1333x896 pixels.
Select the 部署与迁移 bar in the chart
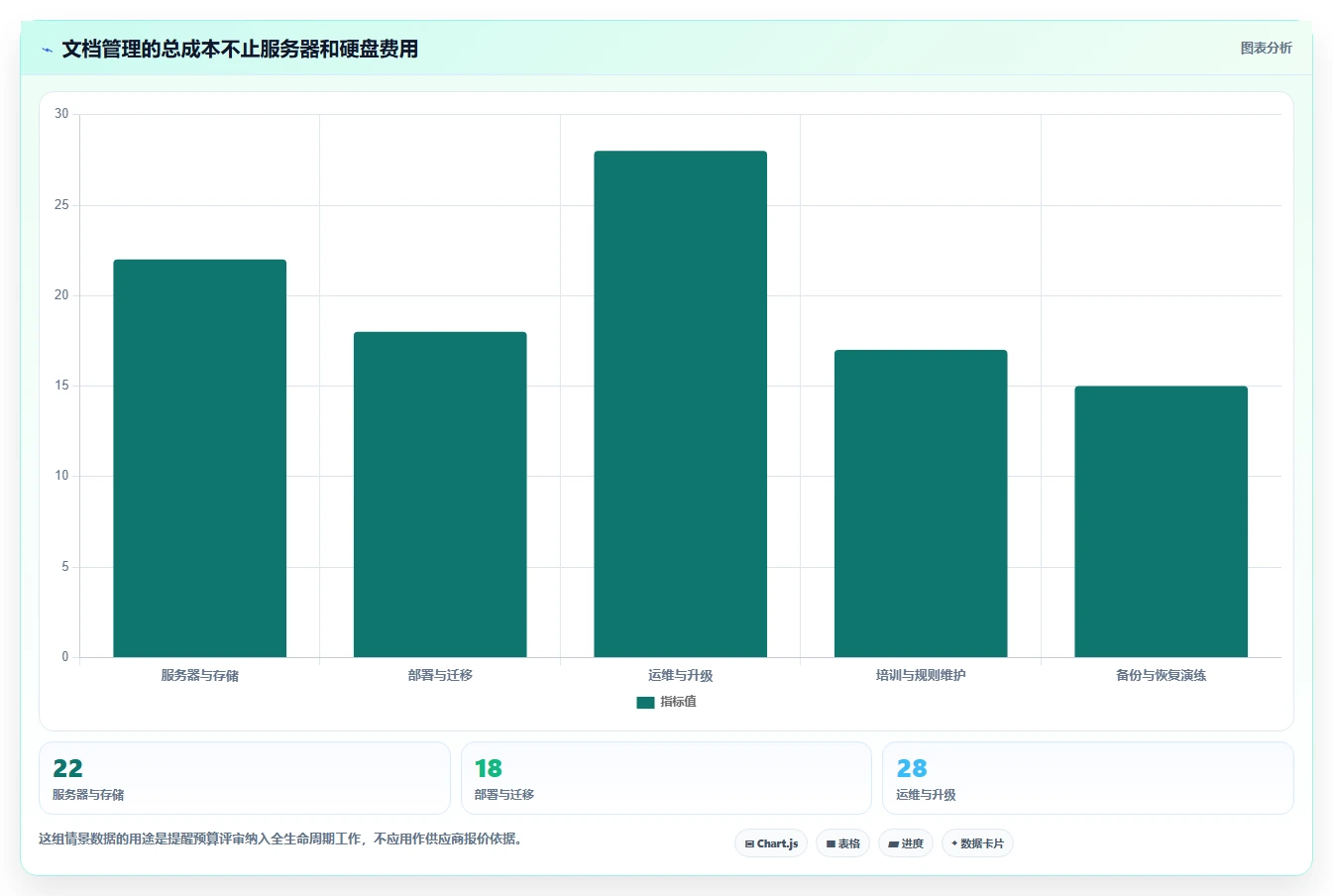(x=440, y=495)
